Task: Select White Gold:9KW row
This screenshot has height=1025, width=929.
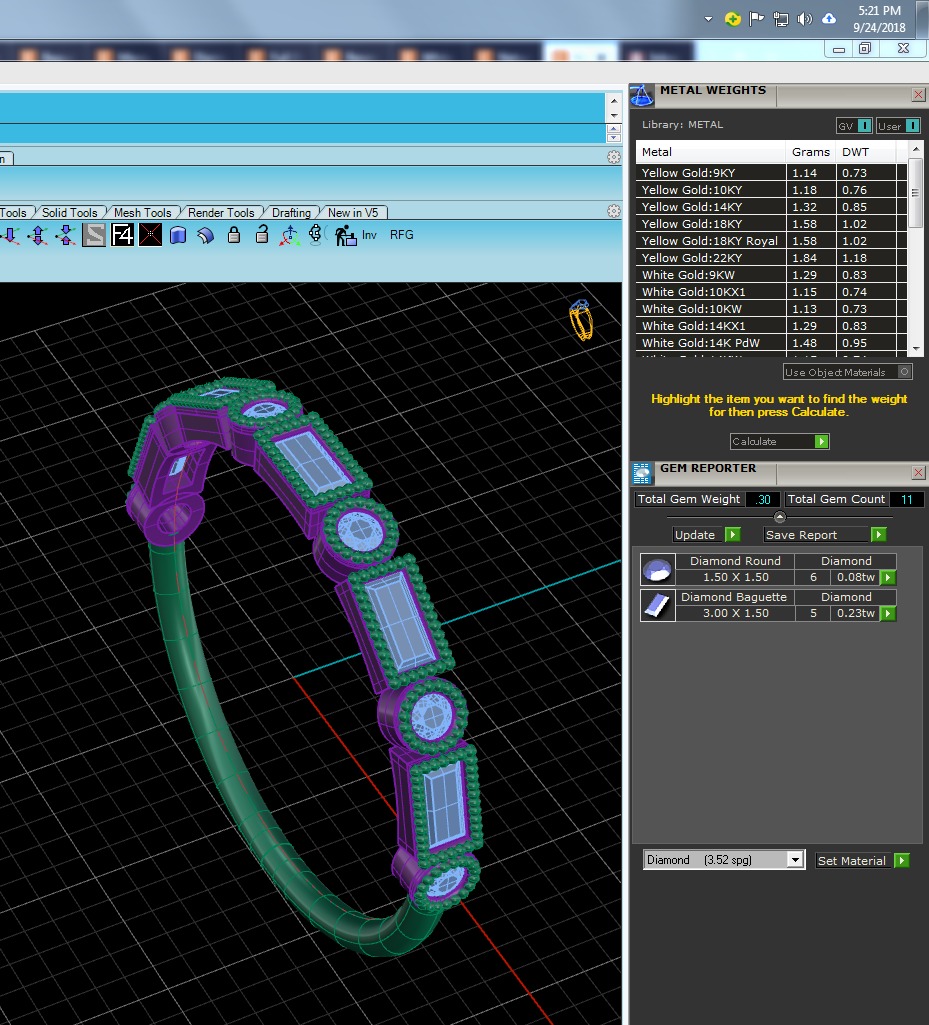Action: pos(771,275)
